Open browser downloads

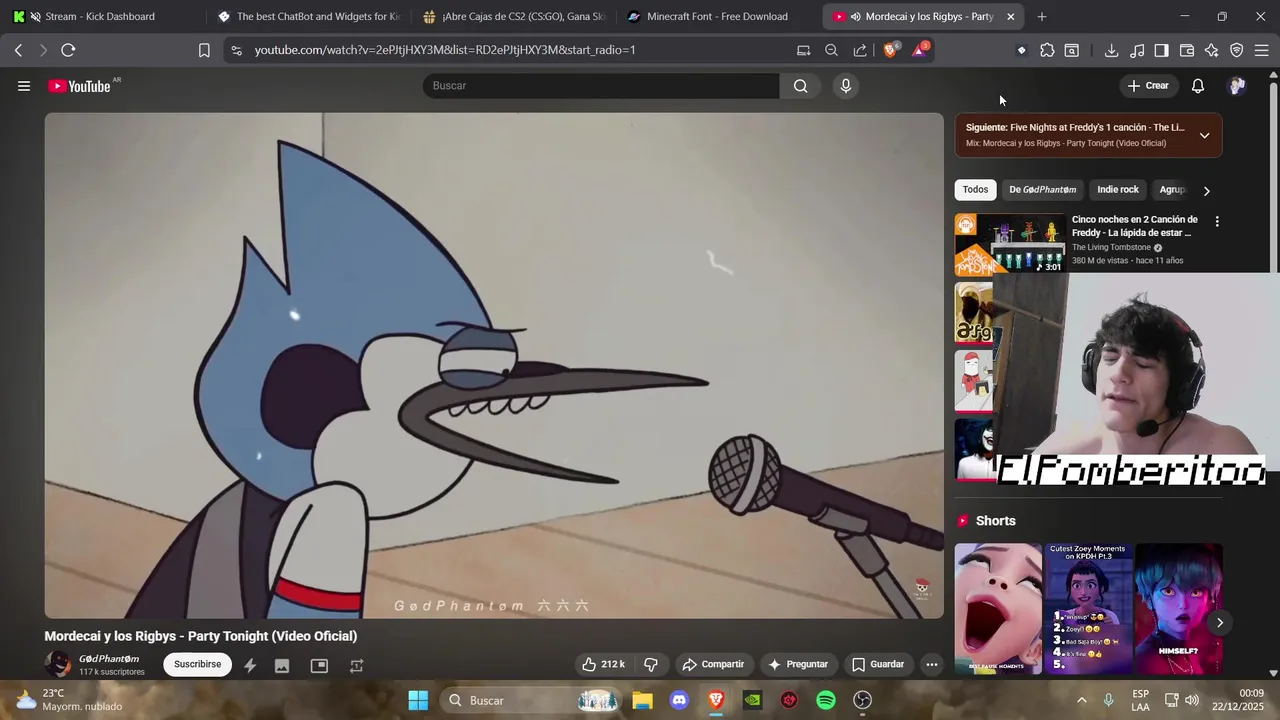1111,50
